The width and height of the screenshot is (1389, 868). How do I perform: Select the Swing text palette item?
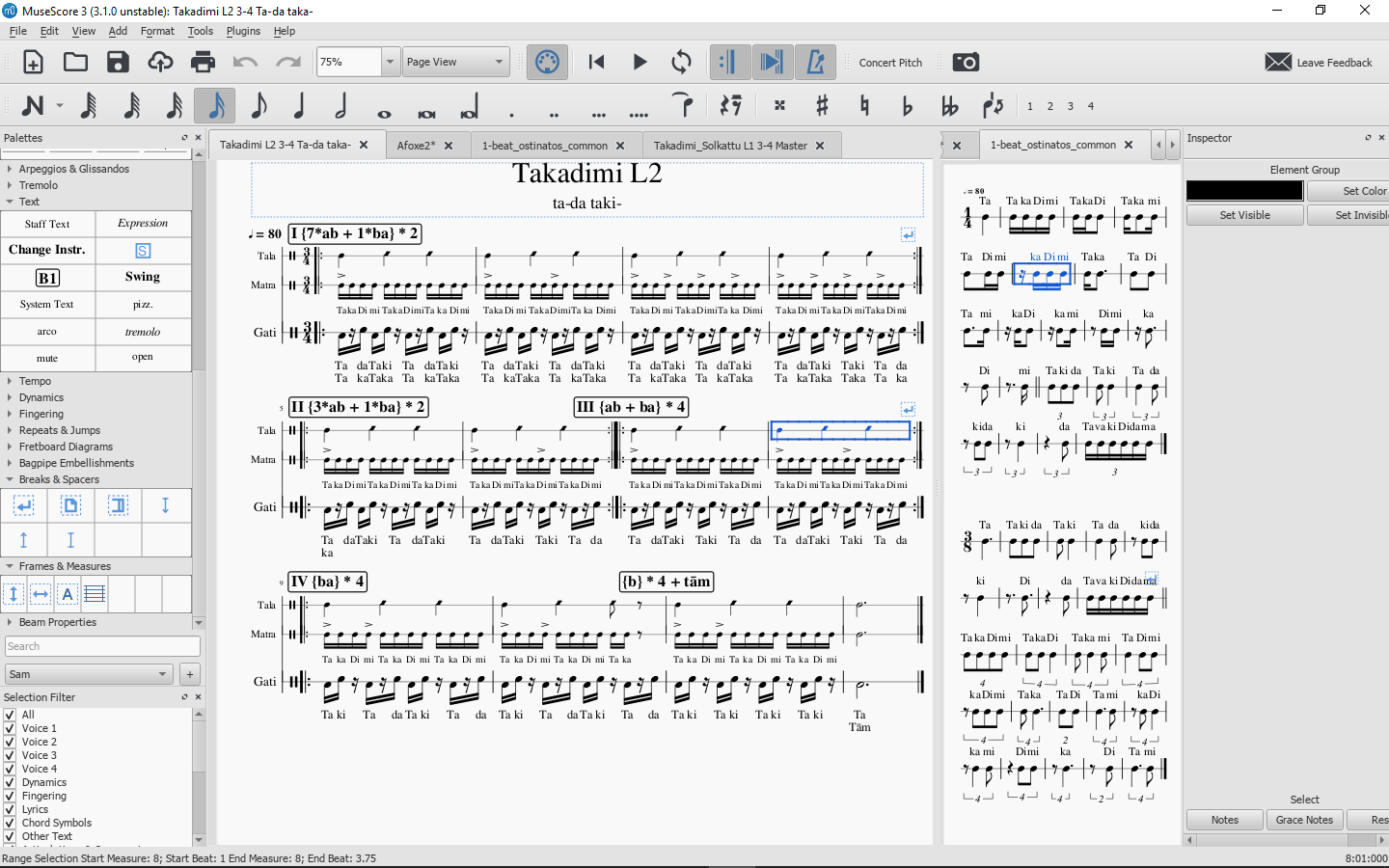143,277
